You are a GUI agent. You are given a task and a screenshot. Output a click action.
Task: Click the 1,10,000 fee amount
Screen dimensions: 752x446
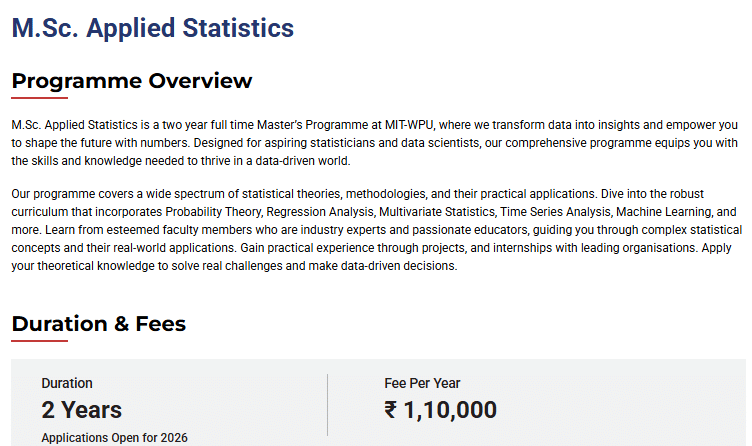pos(451,410)
